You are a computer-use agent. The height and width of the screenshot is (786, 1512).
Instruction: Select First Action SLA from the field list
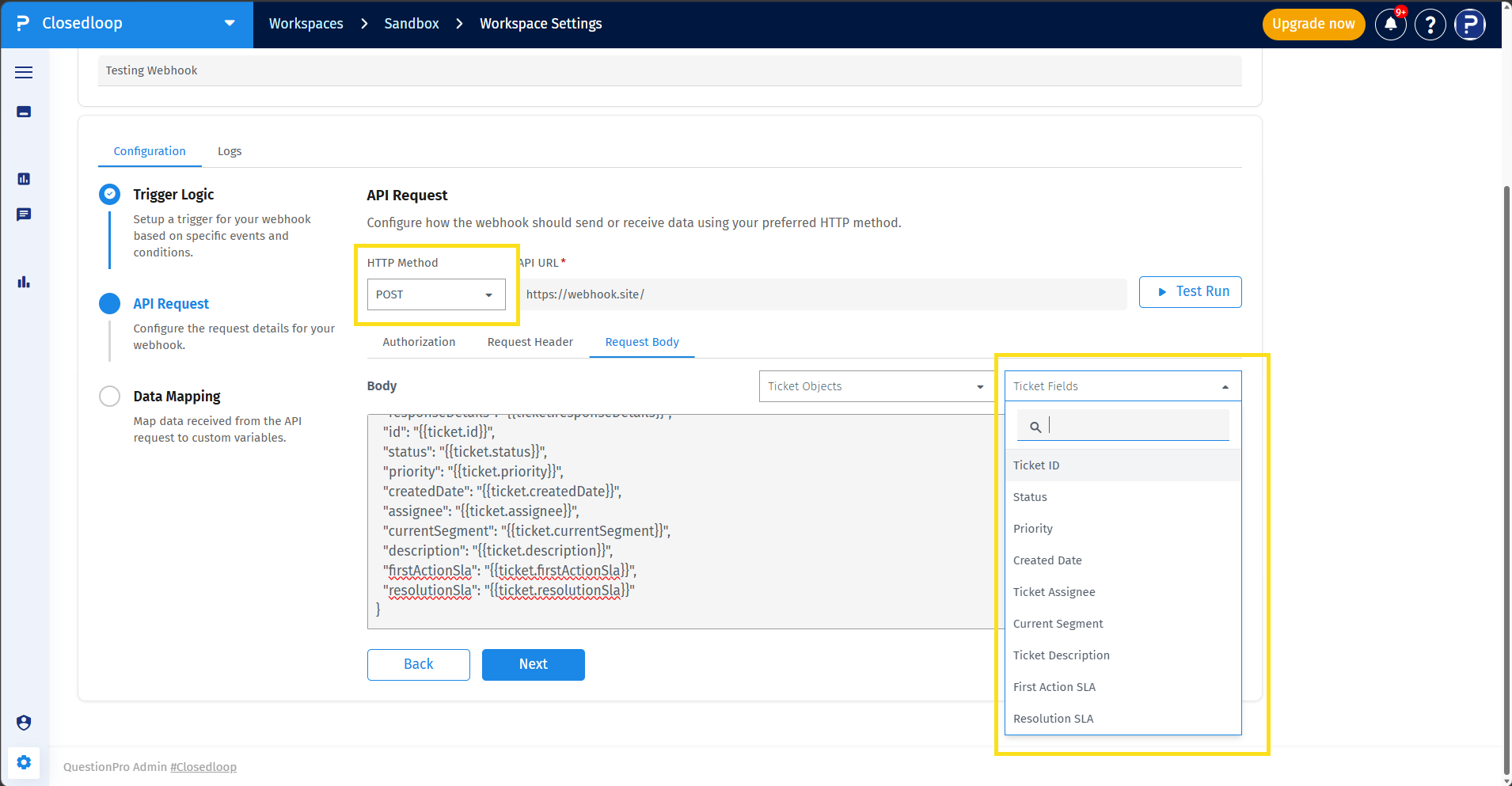pyautogui.click(x=1123, y=687)
